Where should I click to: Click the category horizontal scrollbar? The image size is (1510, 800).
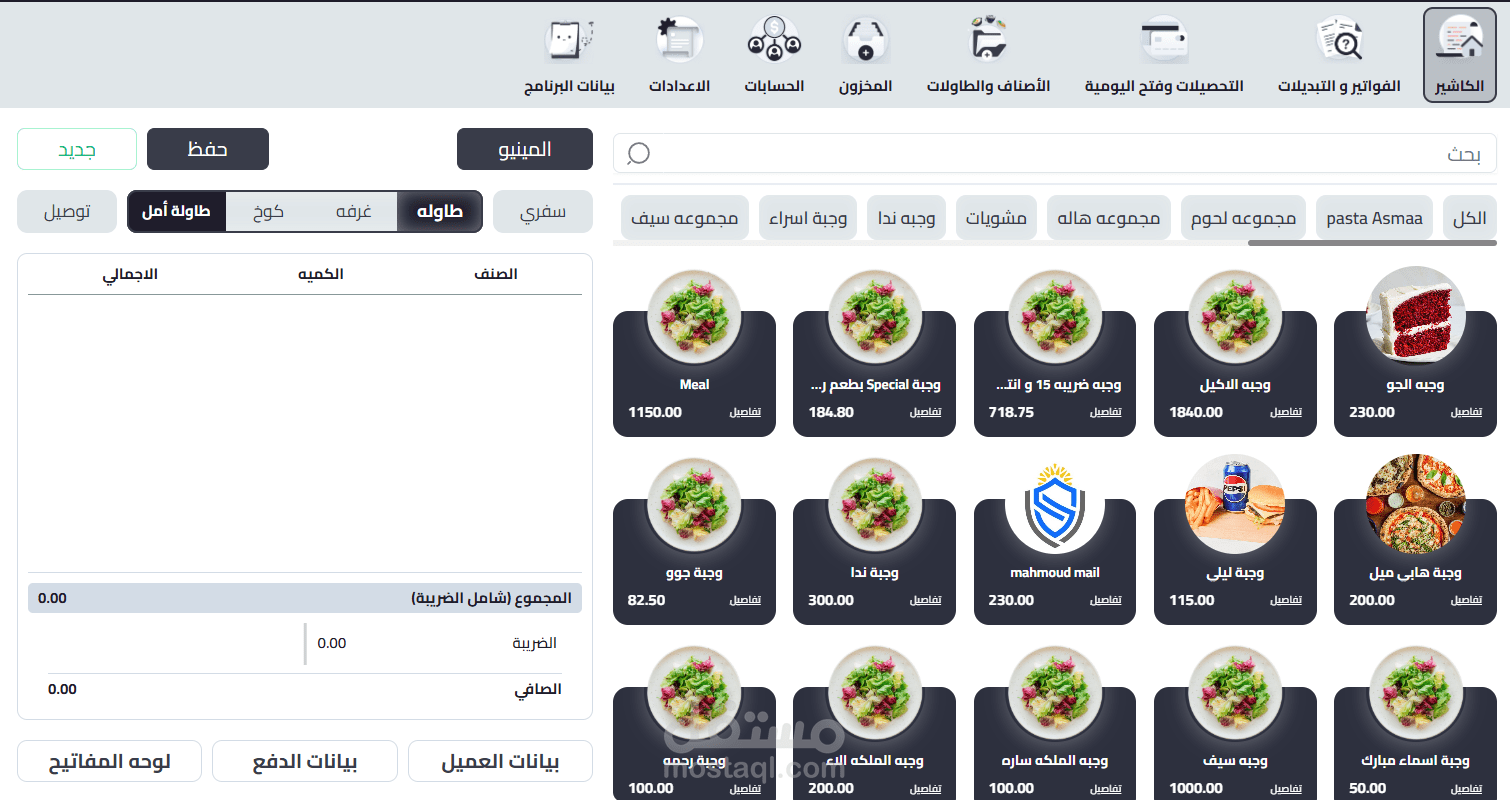pyautogui.click(x=1372, y=242)
